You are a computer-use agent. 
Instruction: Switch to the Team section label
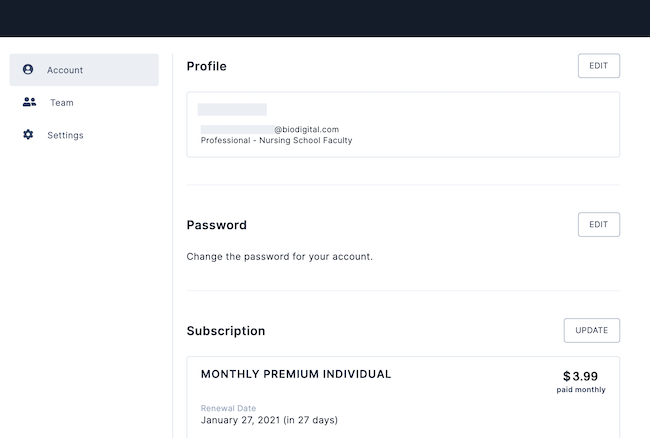click(62, 103)
